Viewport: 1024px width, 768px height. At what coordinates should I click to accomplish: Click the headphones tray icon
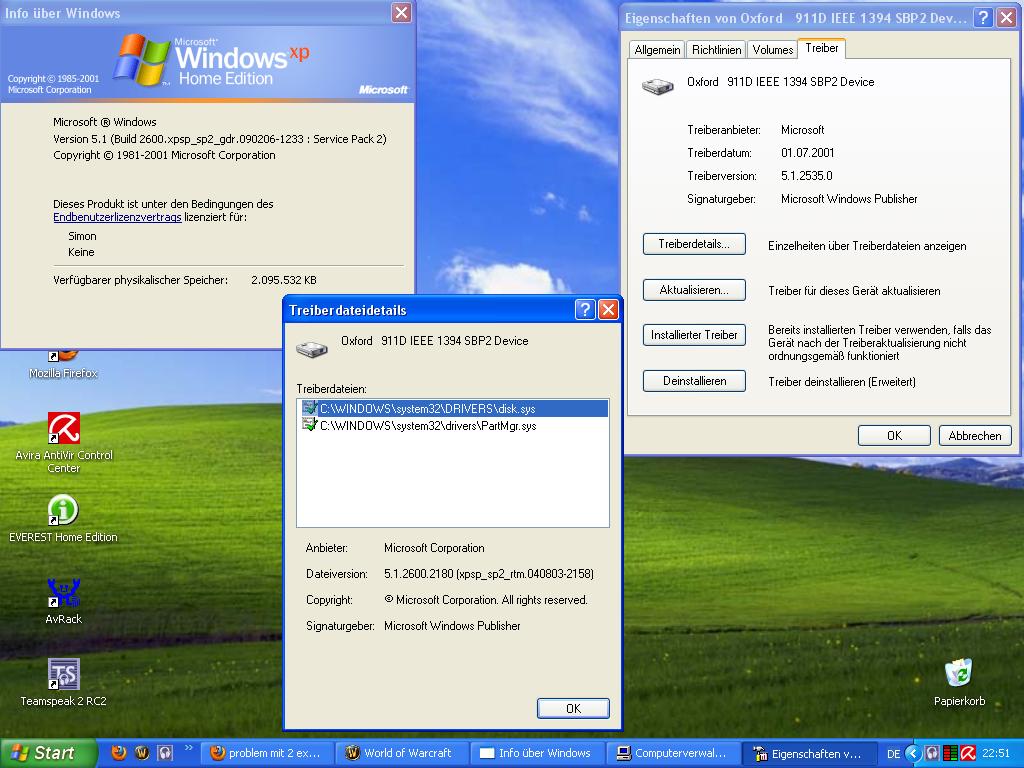[933, 753]
